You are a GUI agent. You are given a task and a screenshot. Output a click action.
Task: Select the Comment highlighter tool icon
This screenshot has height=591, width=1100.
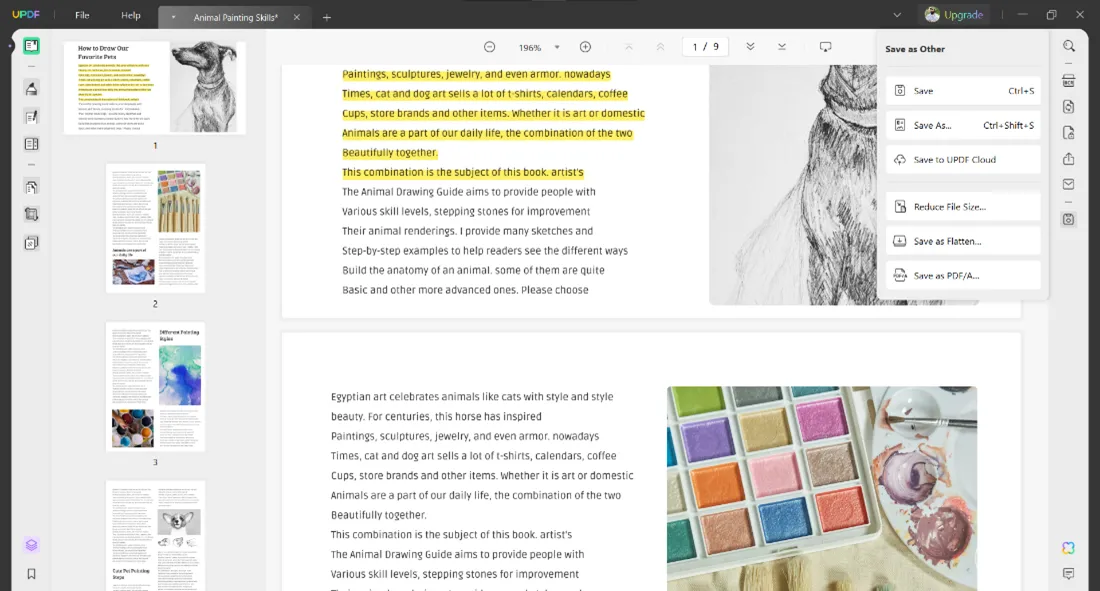pyautogui.click(x=31, y=88)
